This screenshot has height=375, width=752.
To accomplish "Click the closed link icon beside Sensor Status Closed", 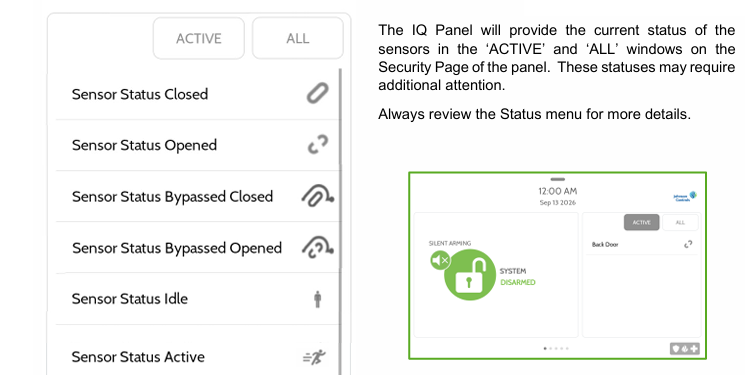I will coord(317,93).
